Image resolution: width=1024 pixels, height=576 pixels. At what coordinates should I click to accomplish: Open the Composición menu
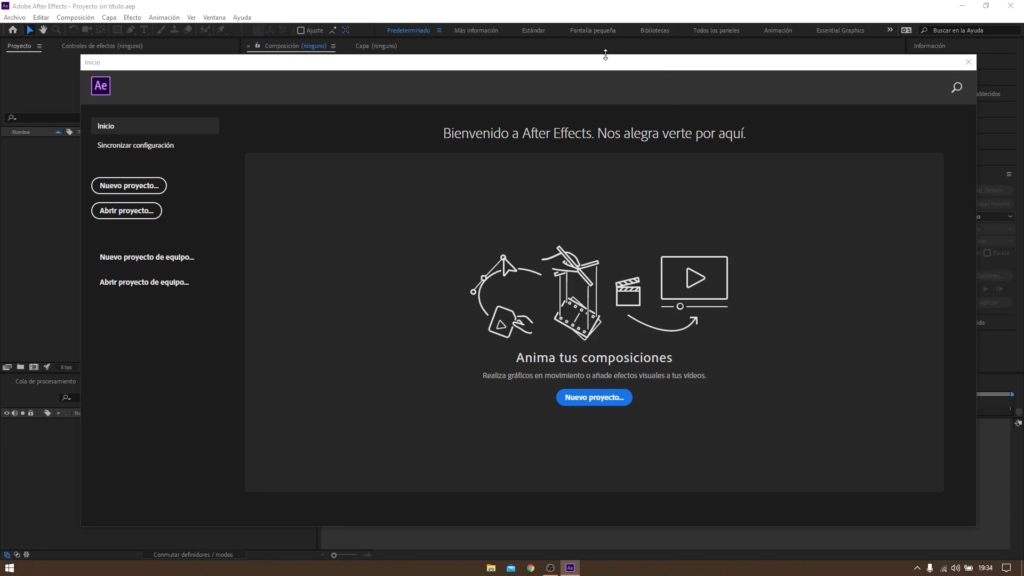75,18
